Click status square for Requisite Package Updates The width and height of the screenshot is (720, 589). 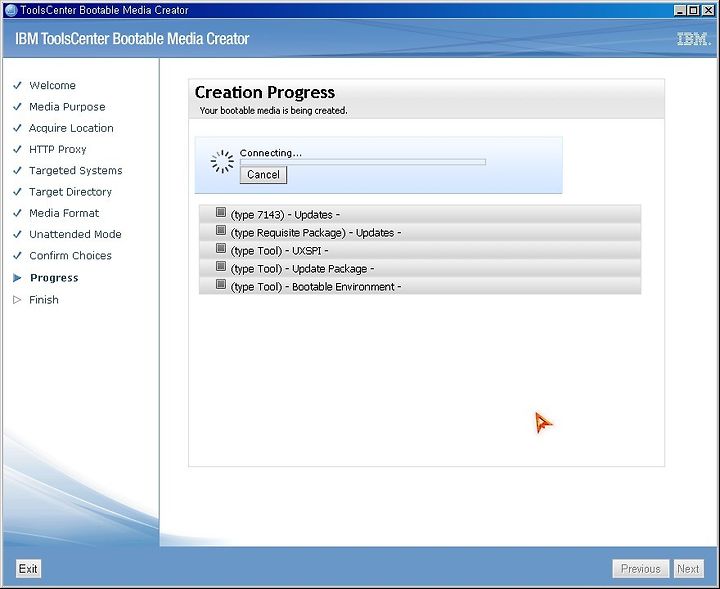coord(221,230)
